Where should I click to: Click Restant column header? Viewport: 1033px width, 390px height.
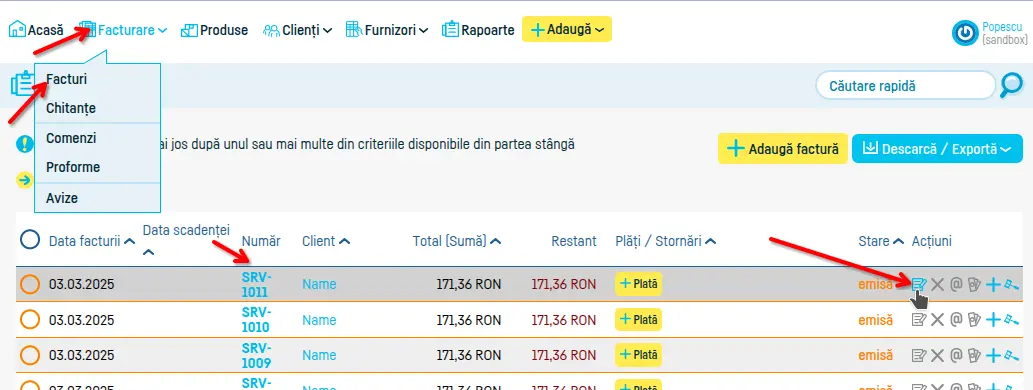(574, 241)
